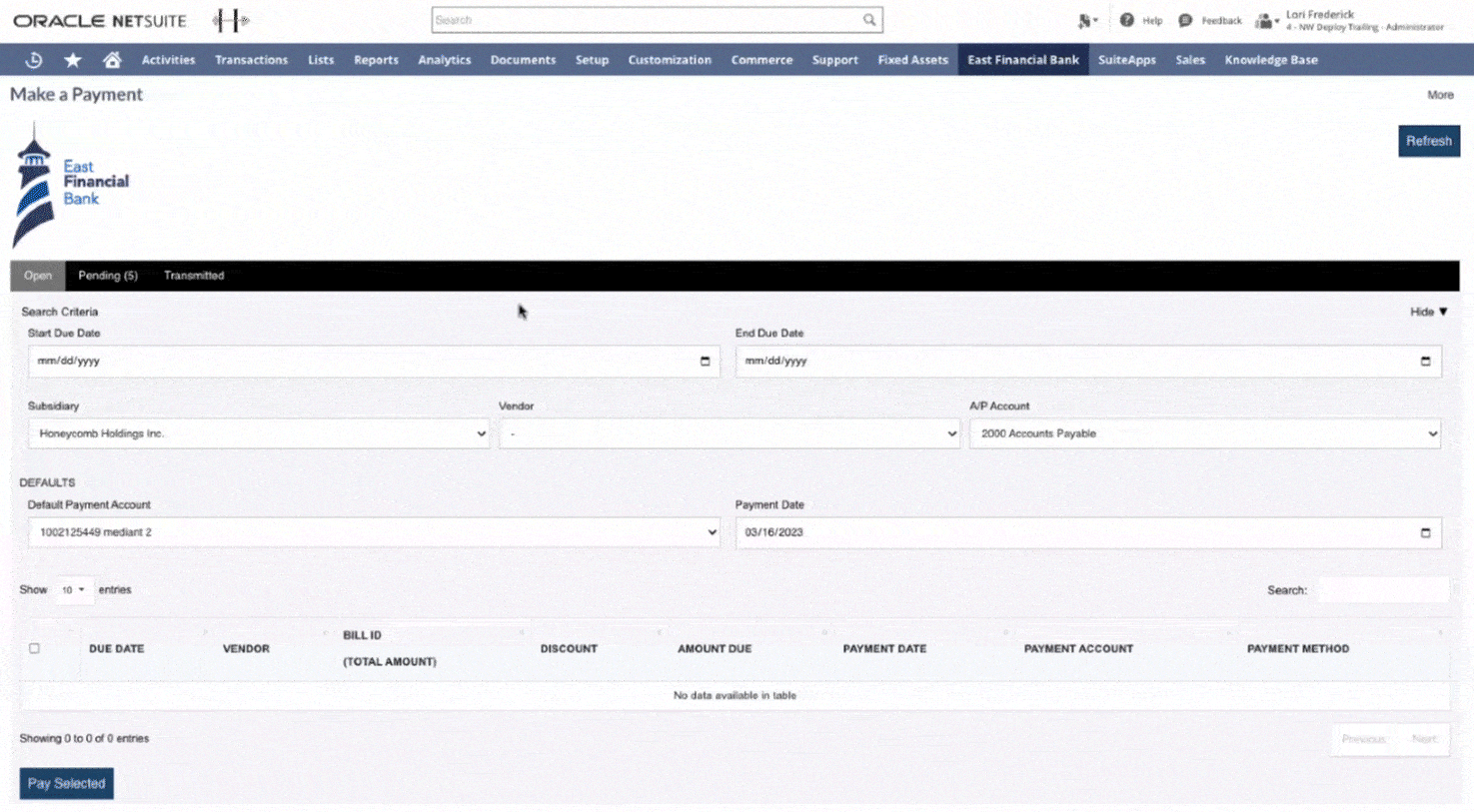
Task: Open the East Financial Bank menu
Action: 1023,60
